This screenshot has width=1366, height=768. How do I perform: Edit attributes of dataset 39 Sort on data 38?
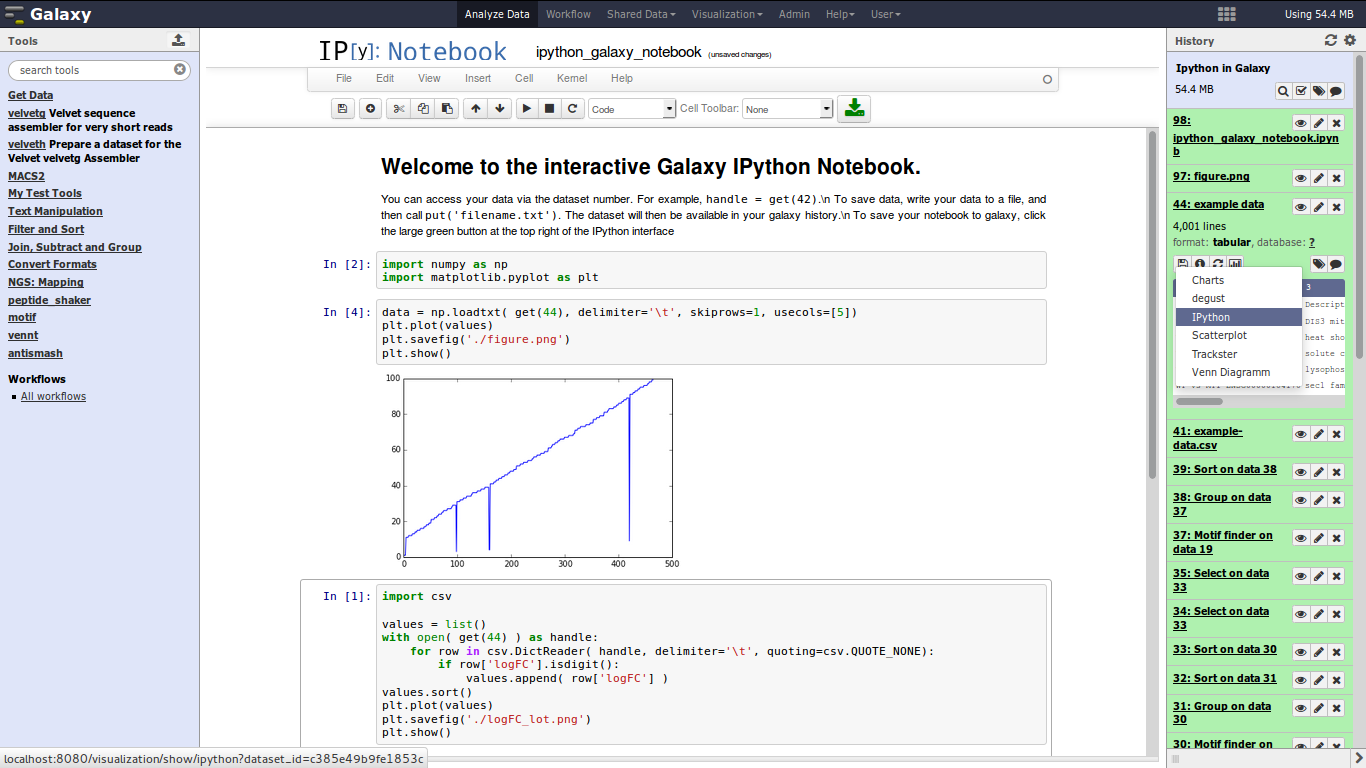point(1319,472)
